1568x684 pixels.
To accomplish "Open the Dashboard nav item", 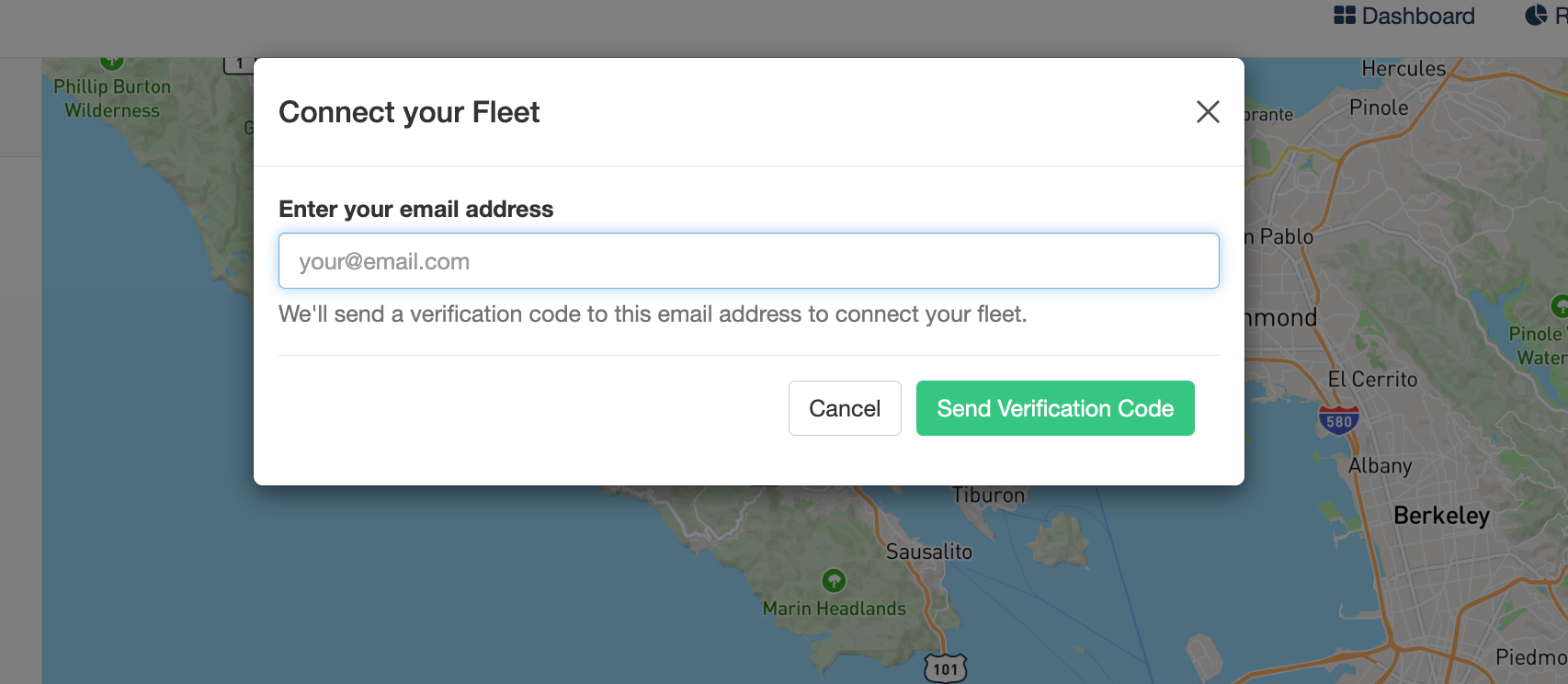I will tap(1417, 16).
